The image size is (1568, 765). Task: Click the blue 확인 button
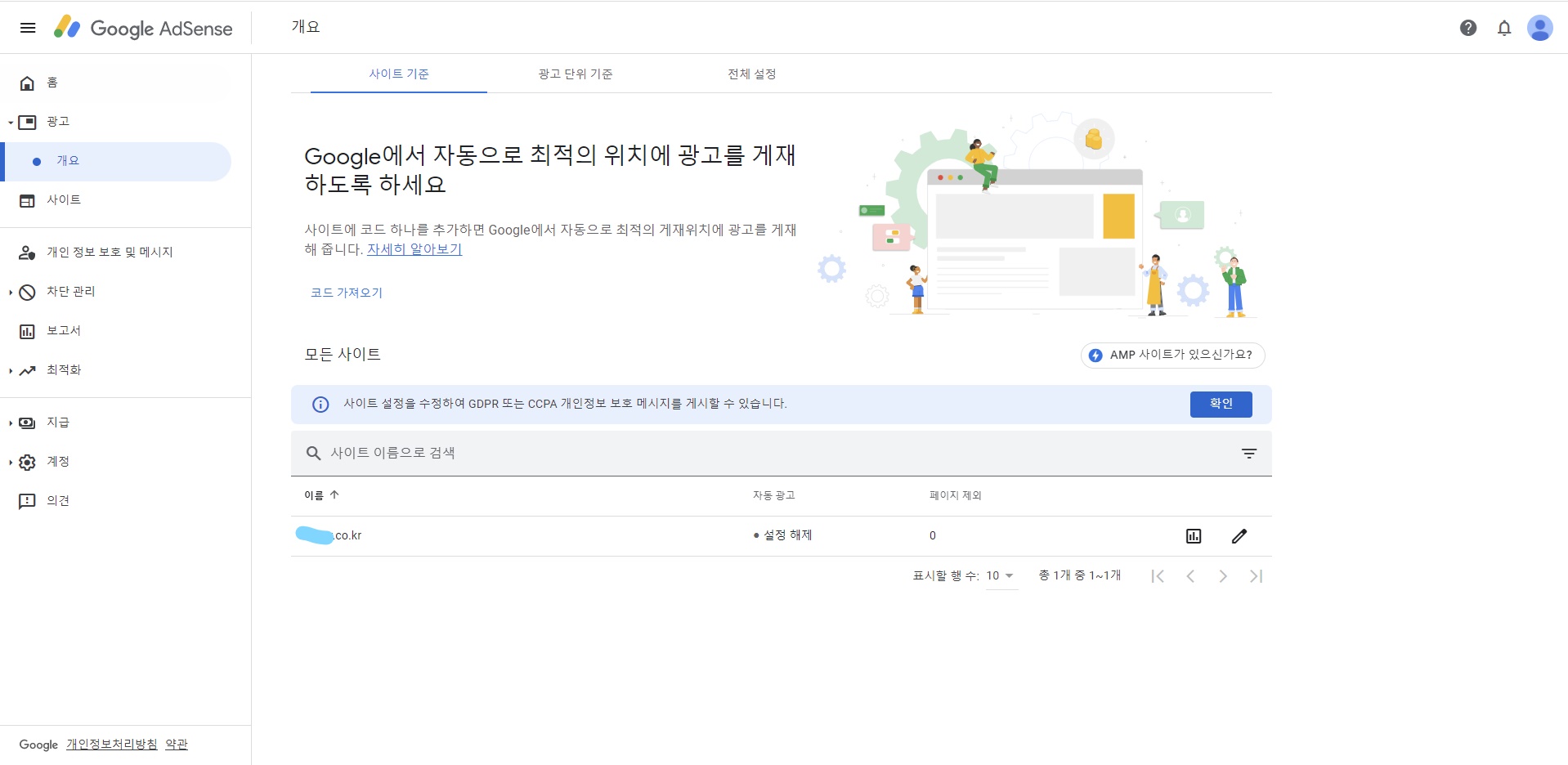(x=1221, y=405)
